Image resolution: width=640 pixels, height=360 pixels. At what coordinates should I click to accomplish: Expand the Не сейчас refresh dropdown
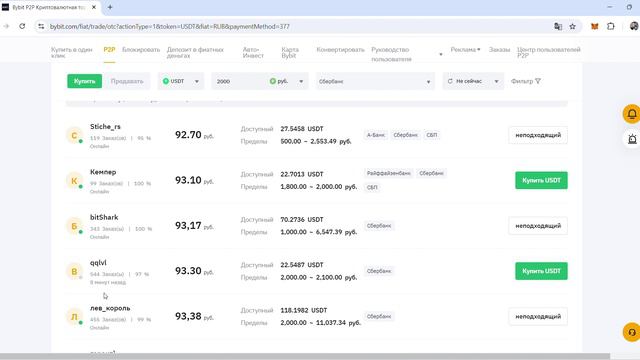pos(496,81)
